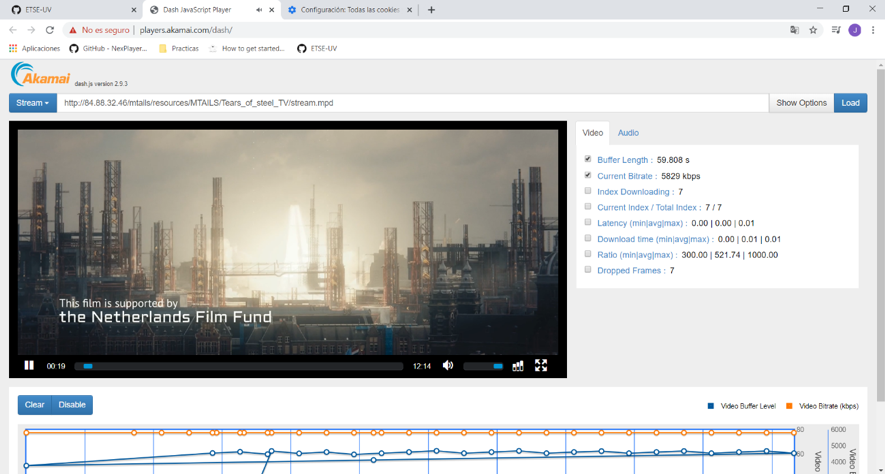Image resolution: width=885 pixels, height=474 pixels.
Task: Switch to the Audio tab
Action: [628, 133]
